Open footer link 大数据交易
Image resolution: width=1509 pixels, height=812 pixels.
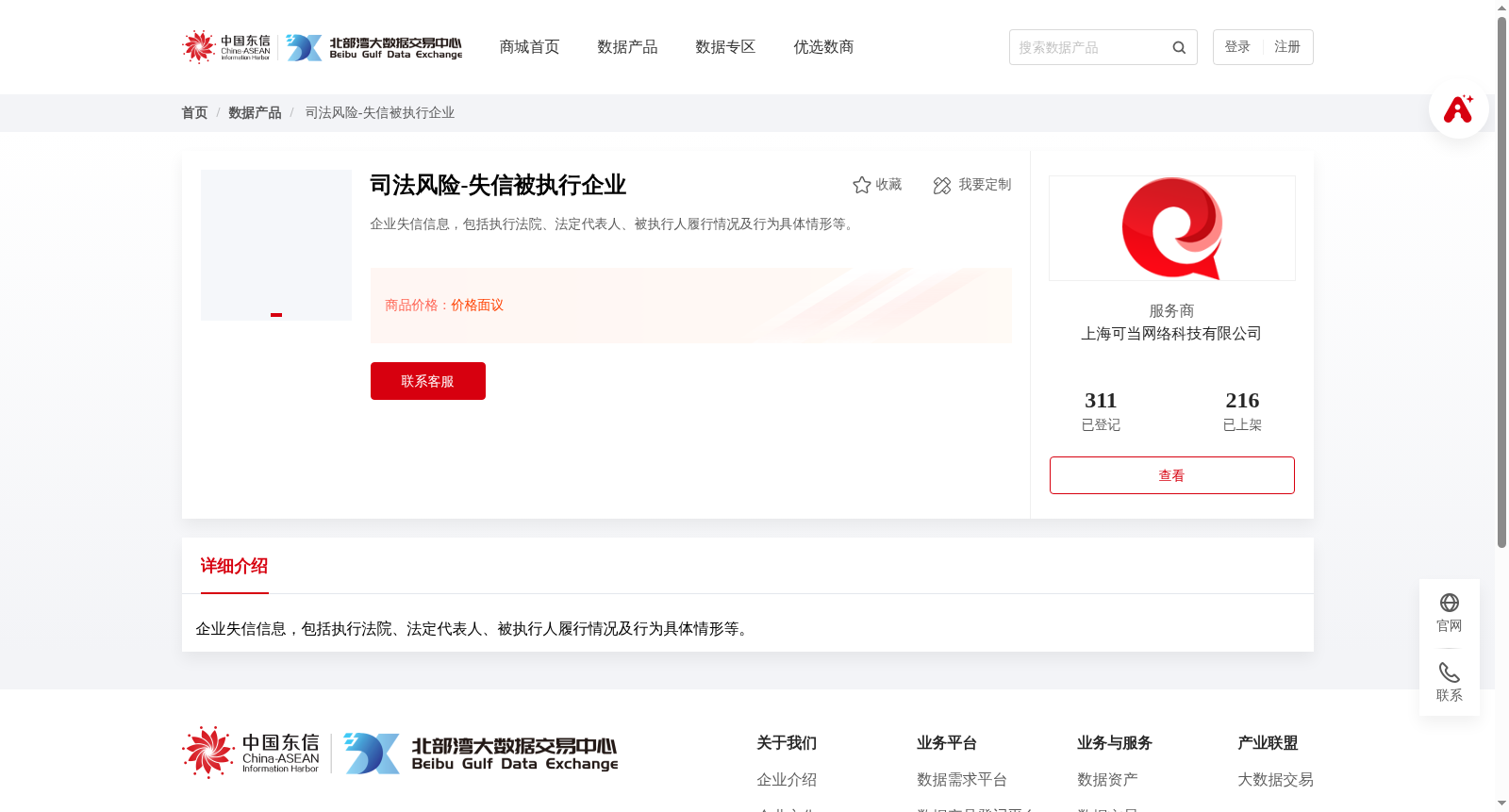[x=1275, y=780]
